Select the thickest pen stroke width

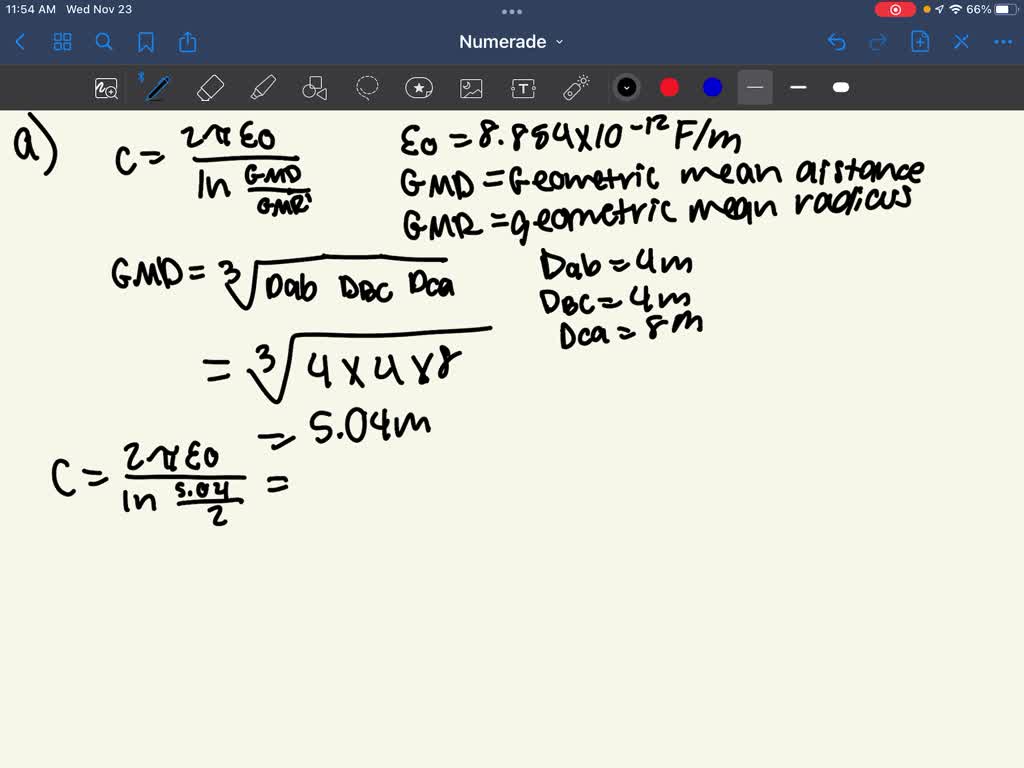tap(841, 88)
